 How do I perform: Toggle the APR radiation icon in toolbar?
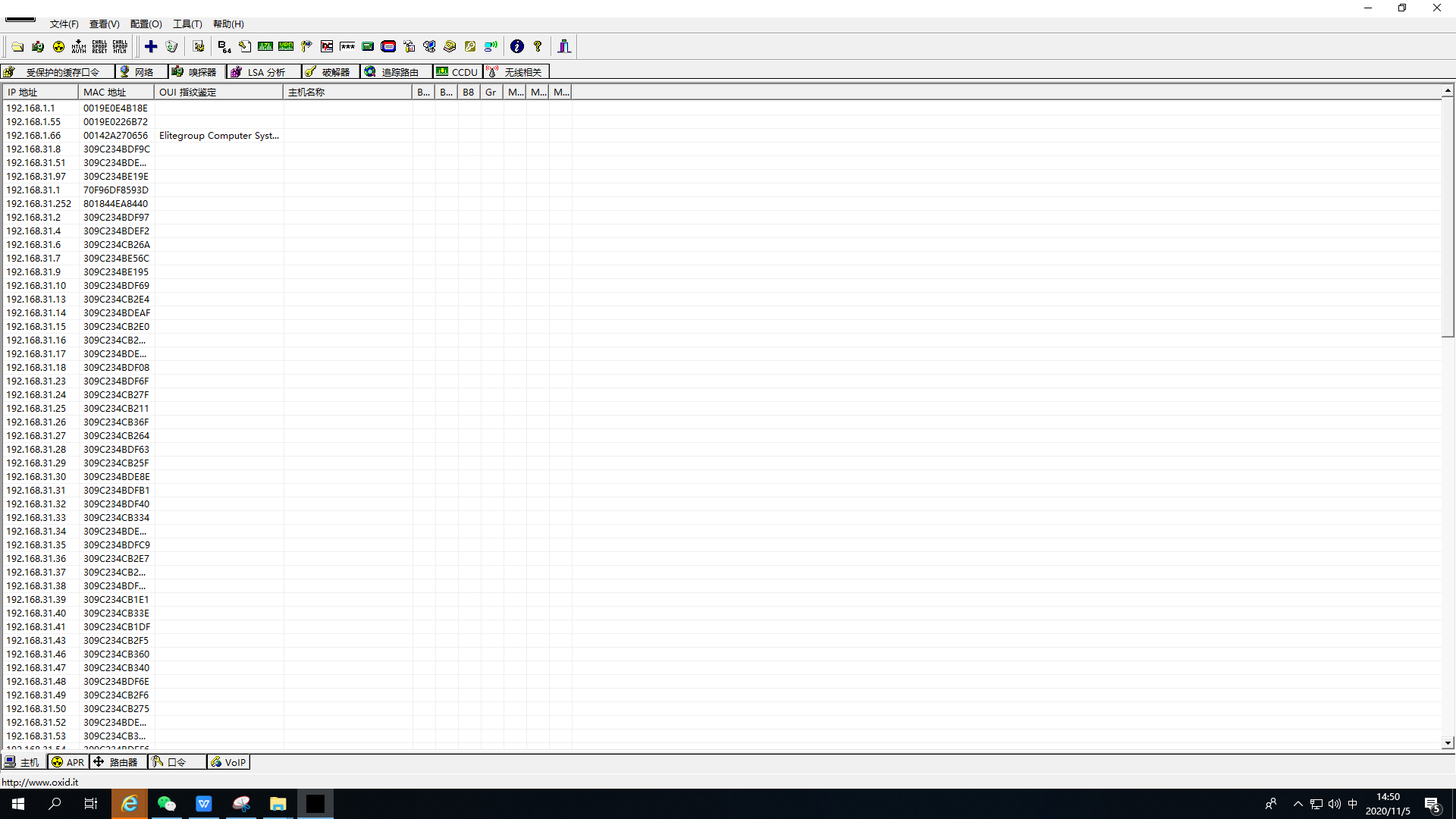pos(58,47)
